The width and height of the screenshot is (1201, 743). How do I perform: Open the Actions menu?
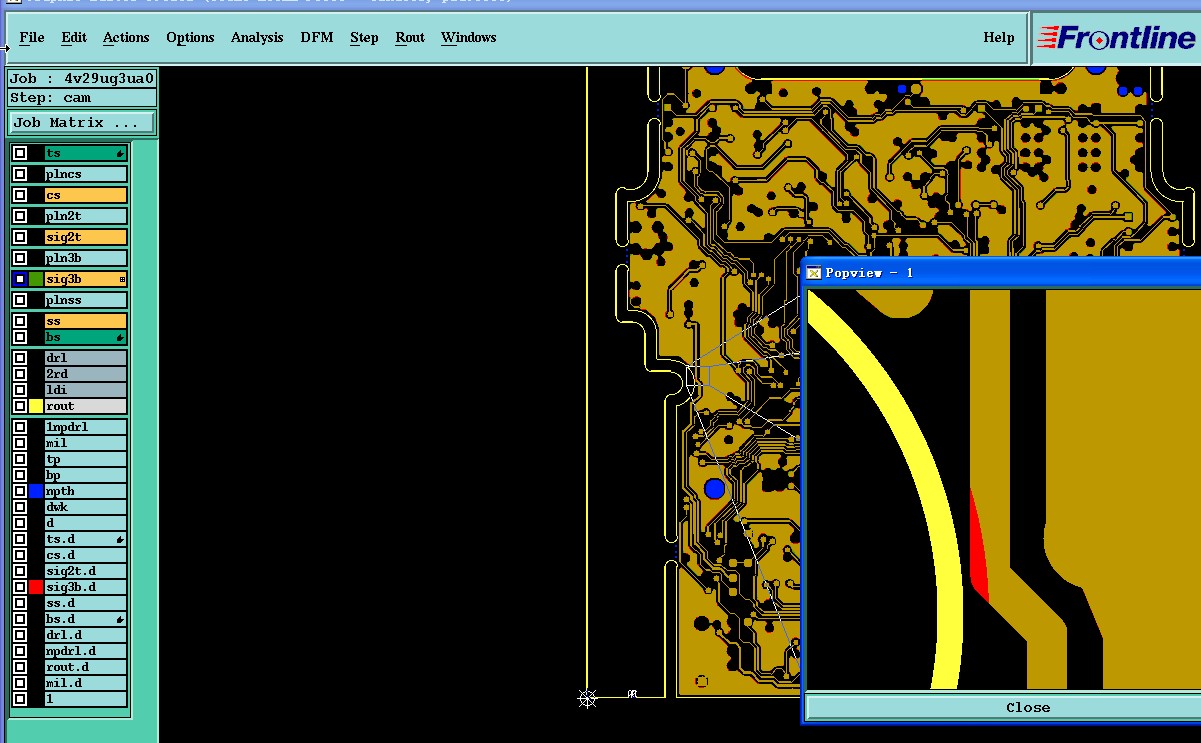point(126,38)
